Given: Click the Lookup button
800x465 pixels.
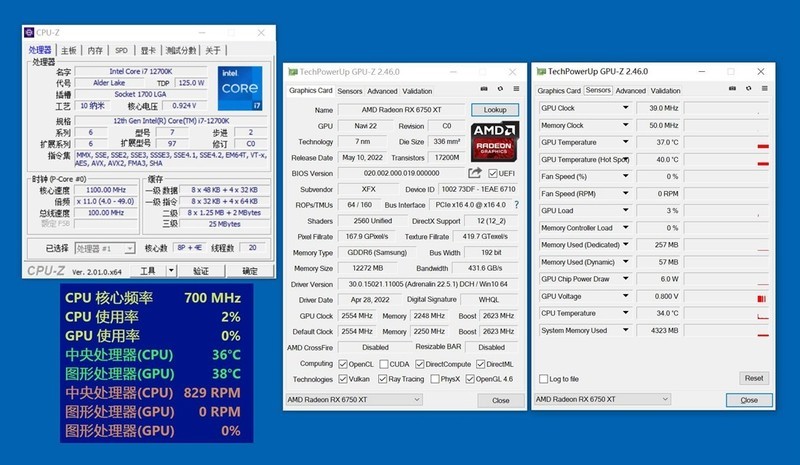Looking at the screenshot, I should pos(495,110).
